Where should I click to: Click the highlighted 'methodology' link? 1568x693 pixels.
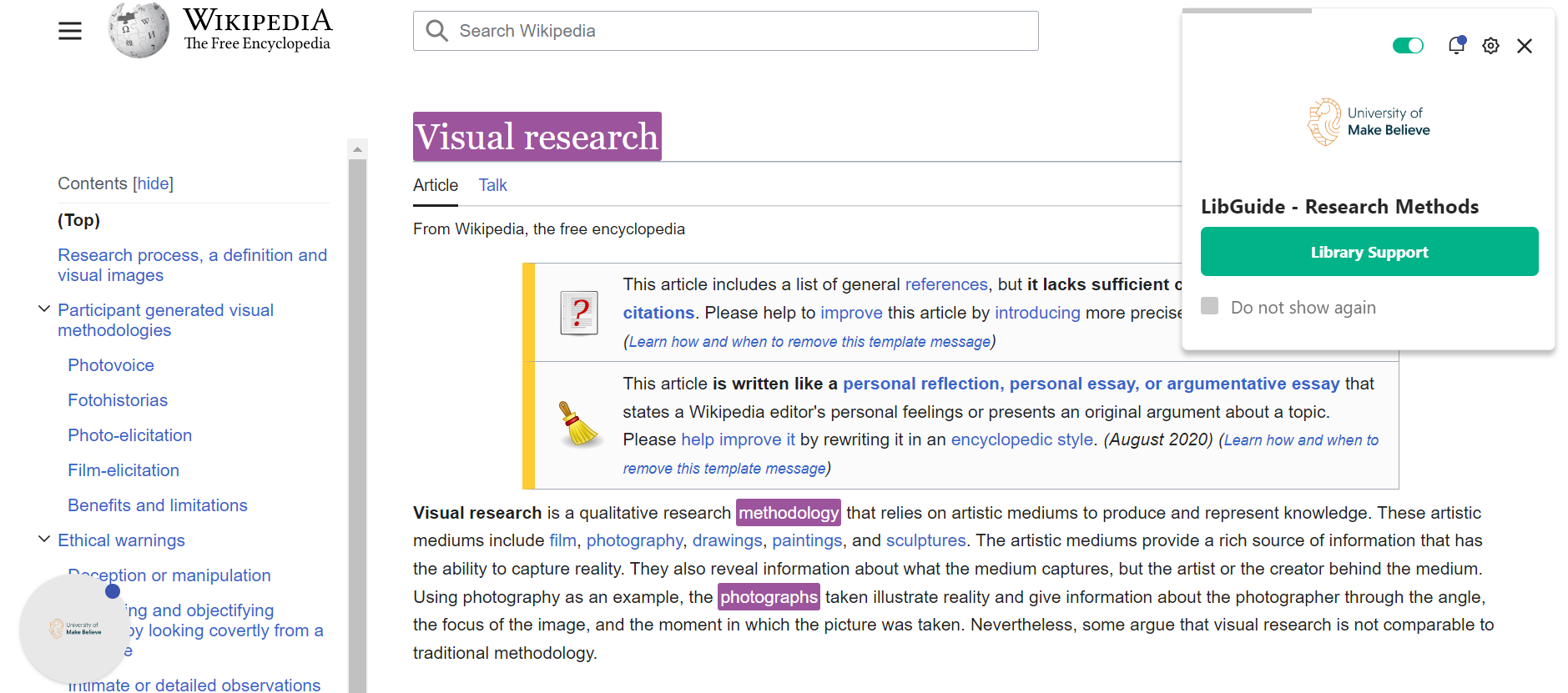coord(789,512)
